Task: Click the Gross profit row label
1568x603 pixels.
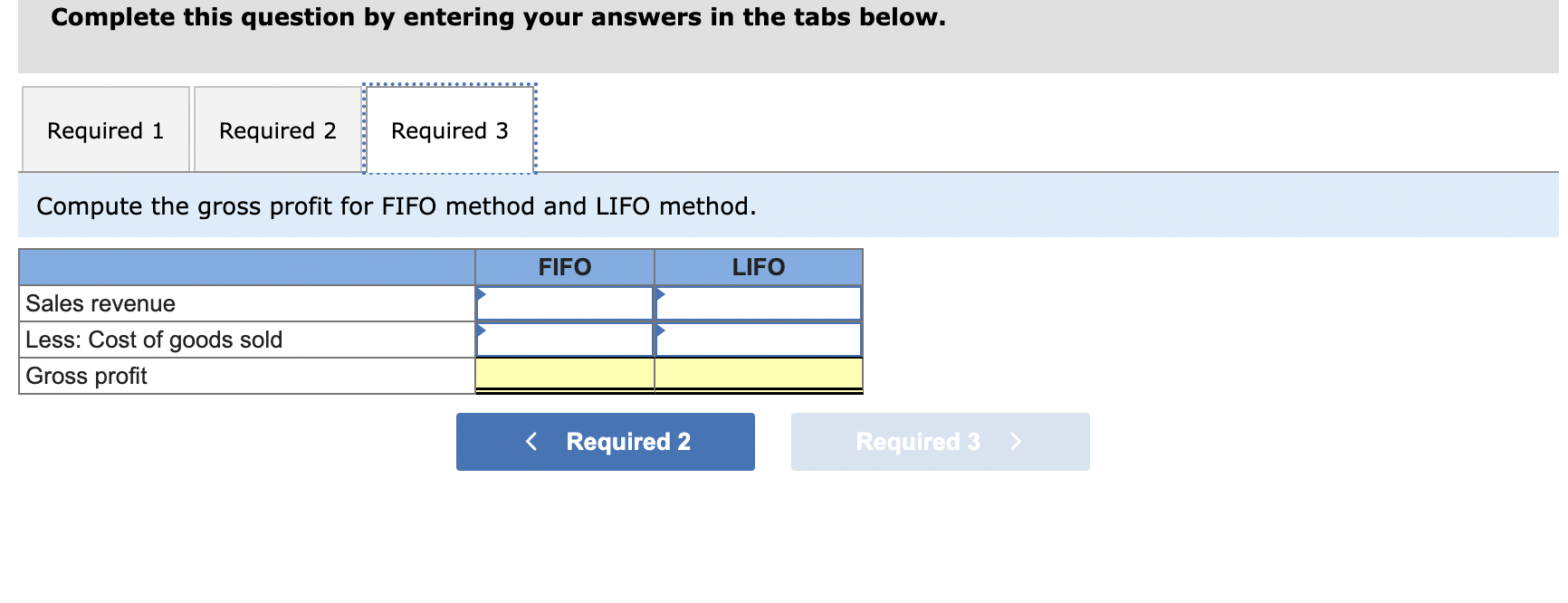Action: click(86, 375)
